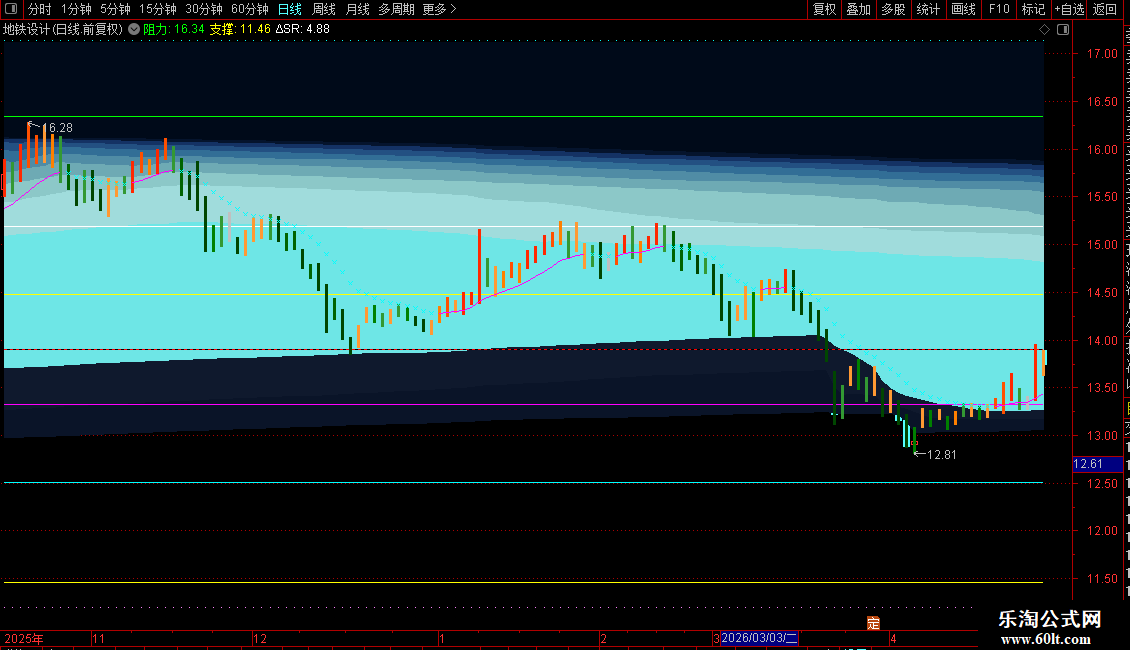Switch to 分时 chart tab
1130x650 pixels.
(40, 9)
